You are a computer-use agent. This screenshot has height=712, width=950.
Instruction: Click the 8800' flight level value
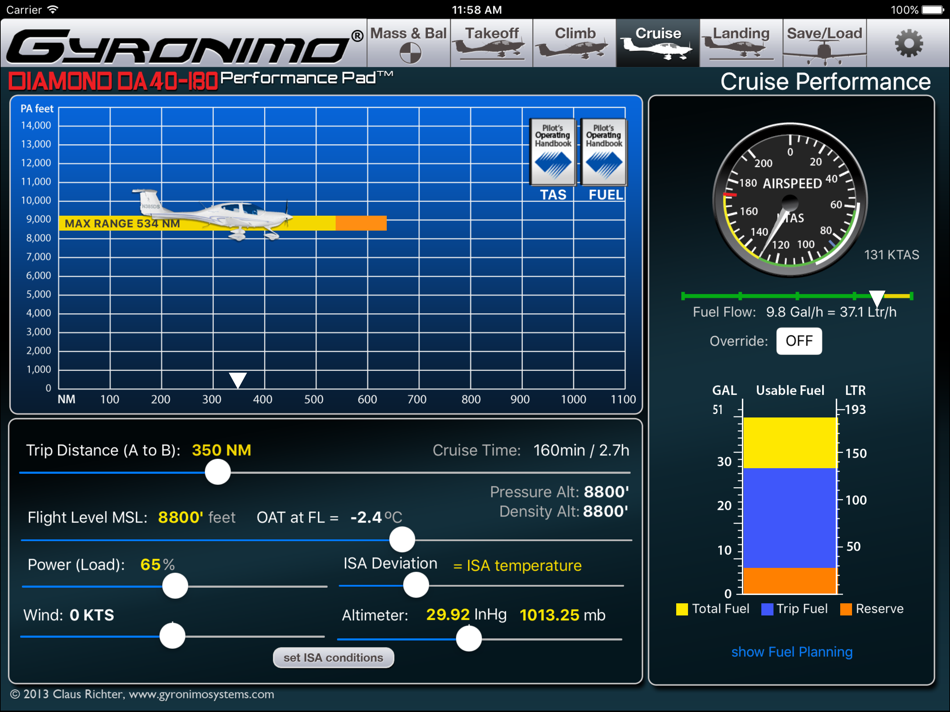(180, 517)
